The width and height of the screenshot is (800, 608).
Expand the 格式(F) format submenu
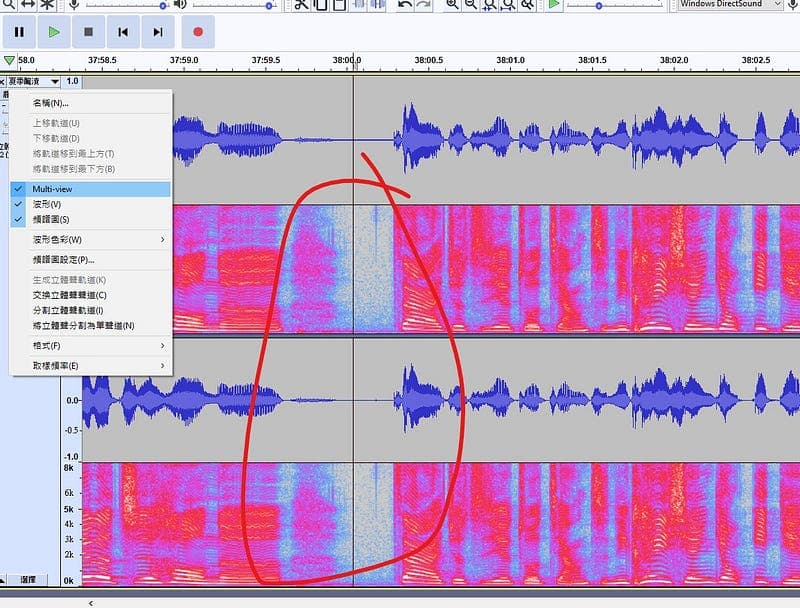pyautogui.click(x=91, y=345)
